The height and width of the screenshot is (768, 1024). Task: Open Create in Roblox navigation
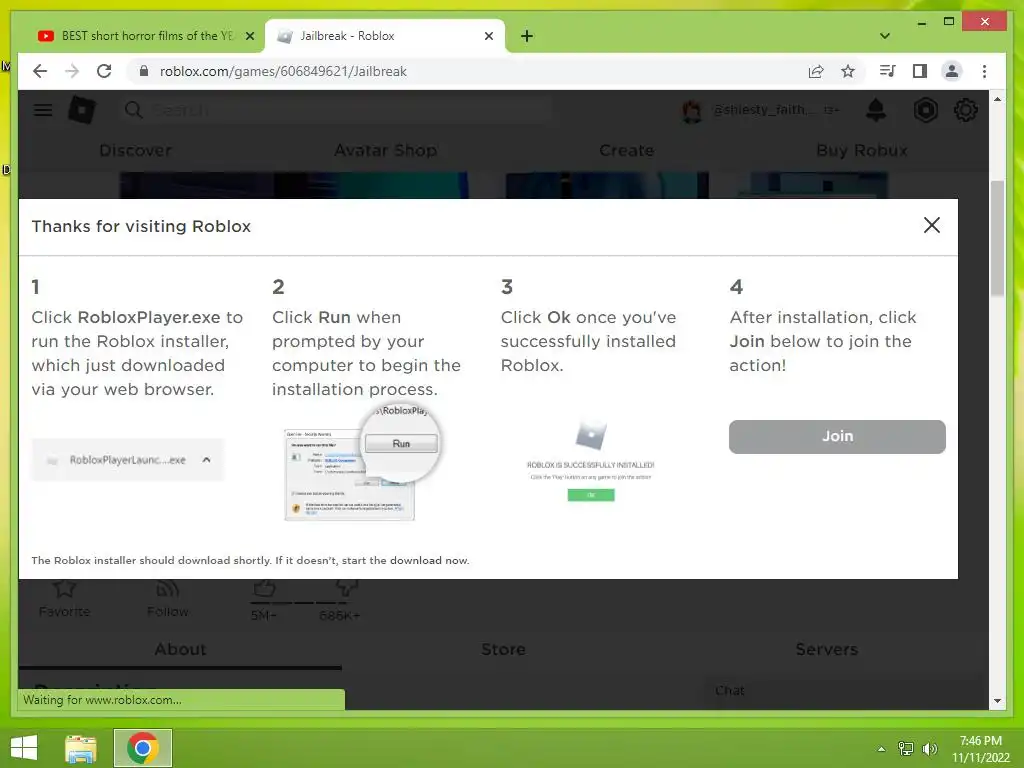pos(626,150)
